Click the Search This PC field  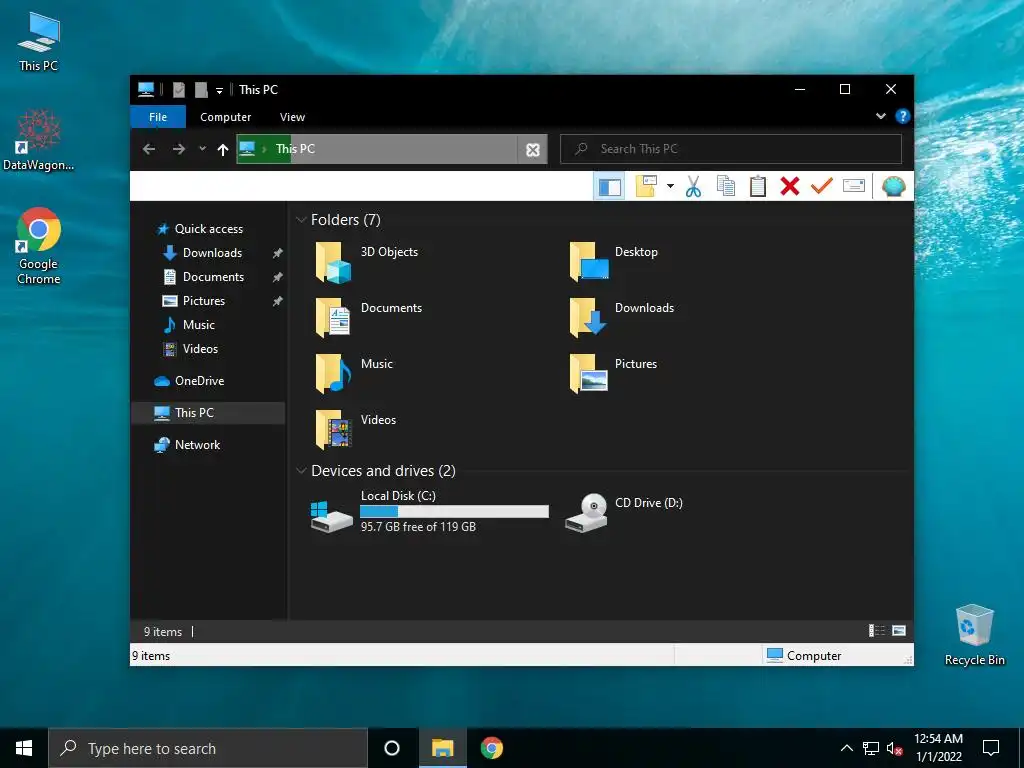tap(731, 149)
